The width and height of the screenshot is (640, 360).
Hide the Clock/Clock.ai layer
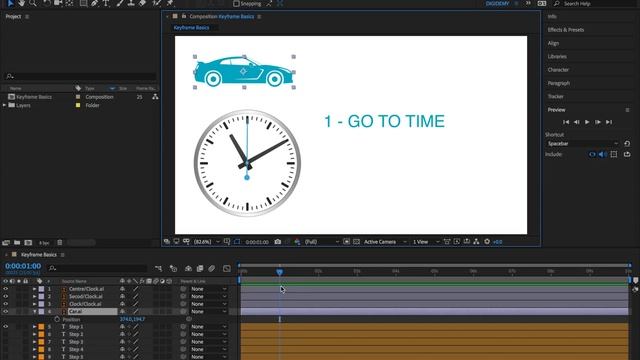(x=6, y=304)
